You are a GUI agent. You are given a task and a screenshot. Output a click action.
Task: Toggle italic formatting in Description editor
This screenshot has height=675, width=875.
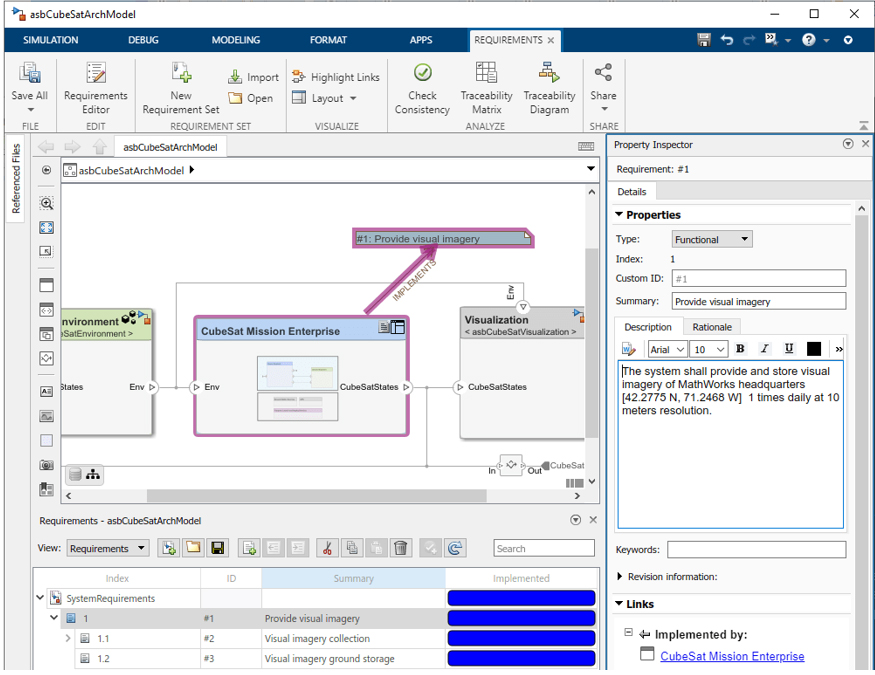[x=764, y=349]
